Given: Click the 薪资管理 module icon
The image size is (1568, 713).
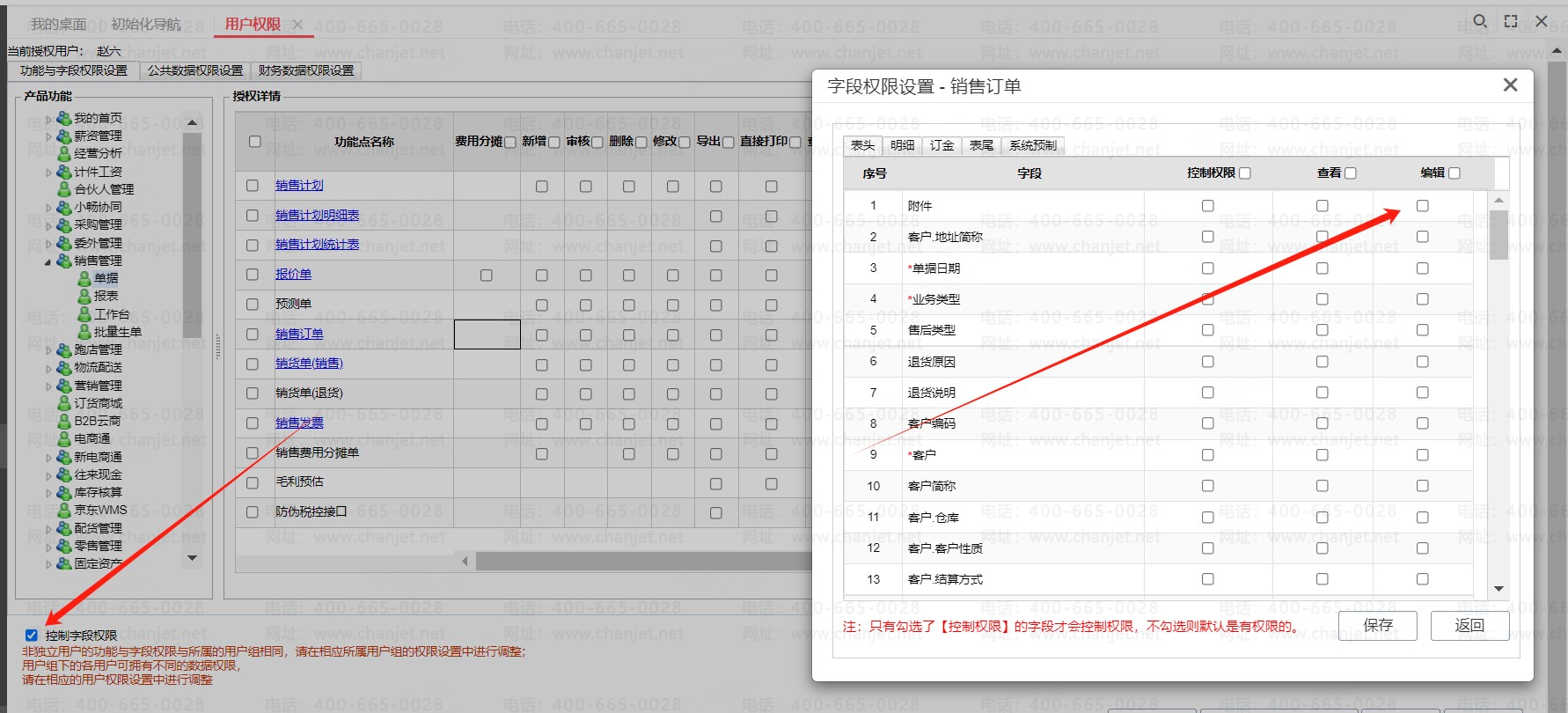Looking at the screenshot, I should 64,136.
